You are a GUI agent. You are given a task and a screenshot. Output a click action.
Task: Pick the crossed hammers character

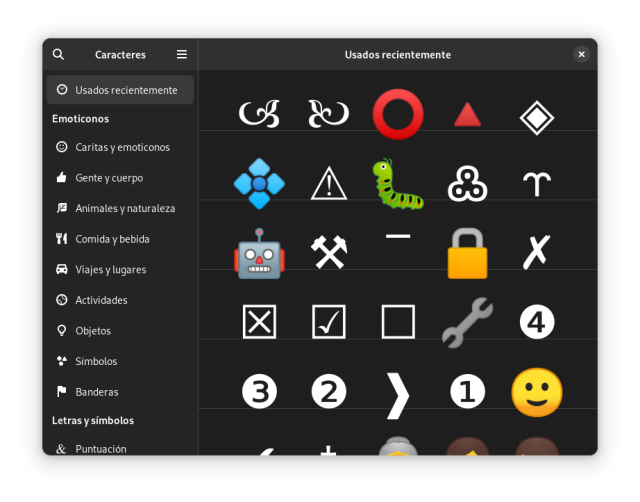[x=328, y=252]
